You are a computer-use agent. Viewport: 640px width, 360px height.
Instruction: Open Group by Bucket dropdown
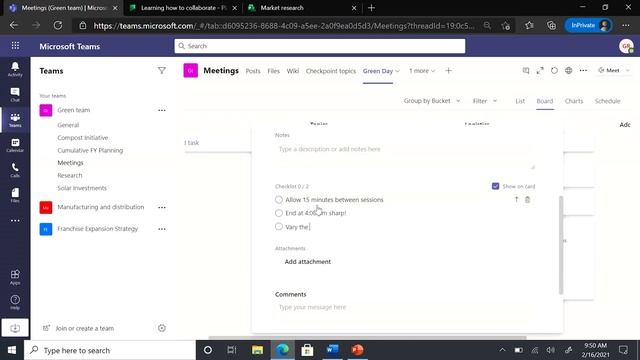coord(432,101)
